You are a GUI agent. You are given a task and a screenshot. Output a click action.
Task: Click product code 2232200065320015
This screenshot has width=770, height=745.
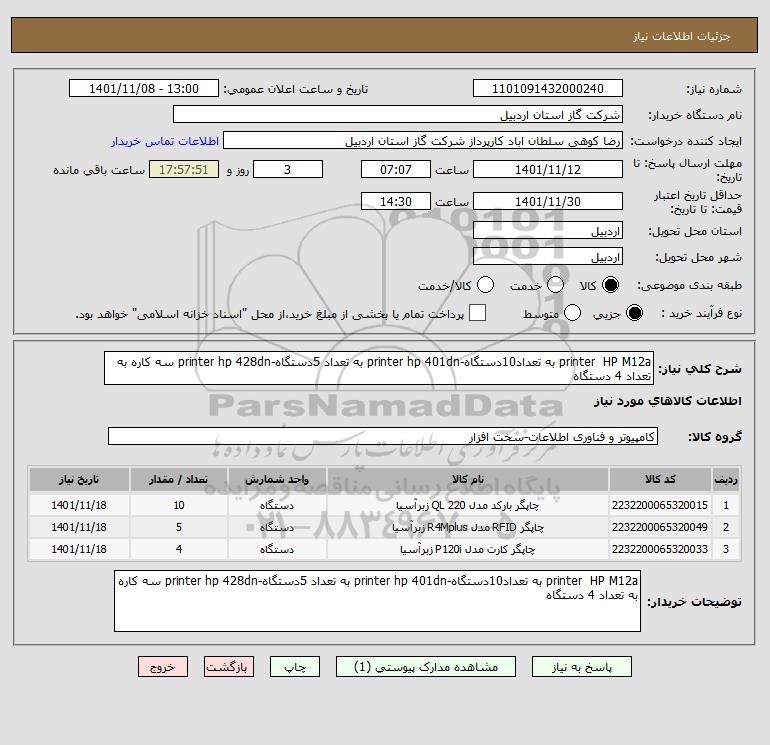660,505
